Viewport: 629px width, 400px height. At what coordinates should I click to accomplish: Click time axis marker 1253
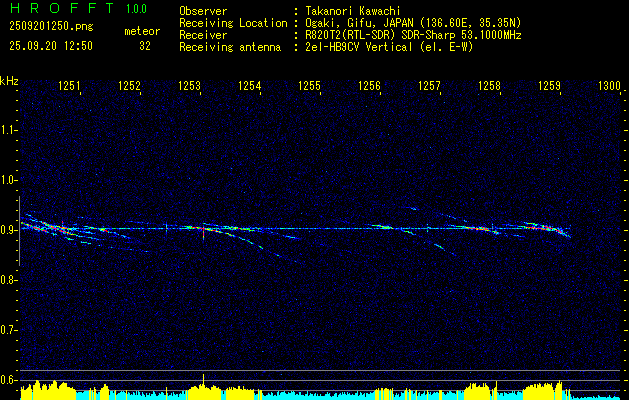(189, 86)
